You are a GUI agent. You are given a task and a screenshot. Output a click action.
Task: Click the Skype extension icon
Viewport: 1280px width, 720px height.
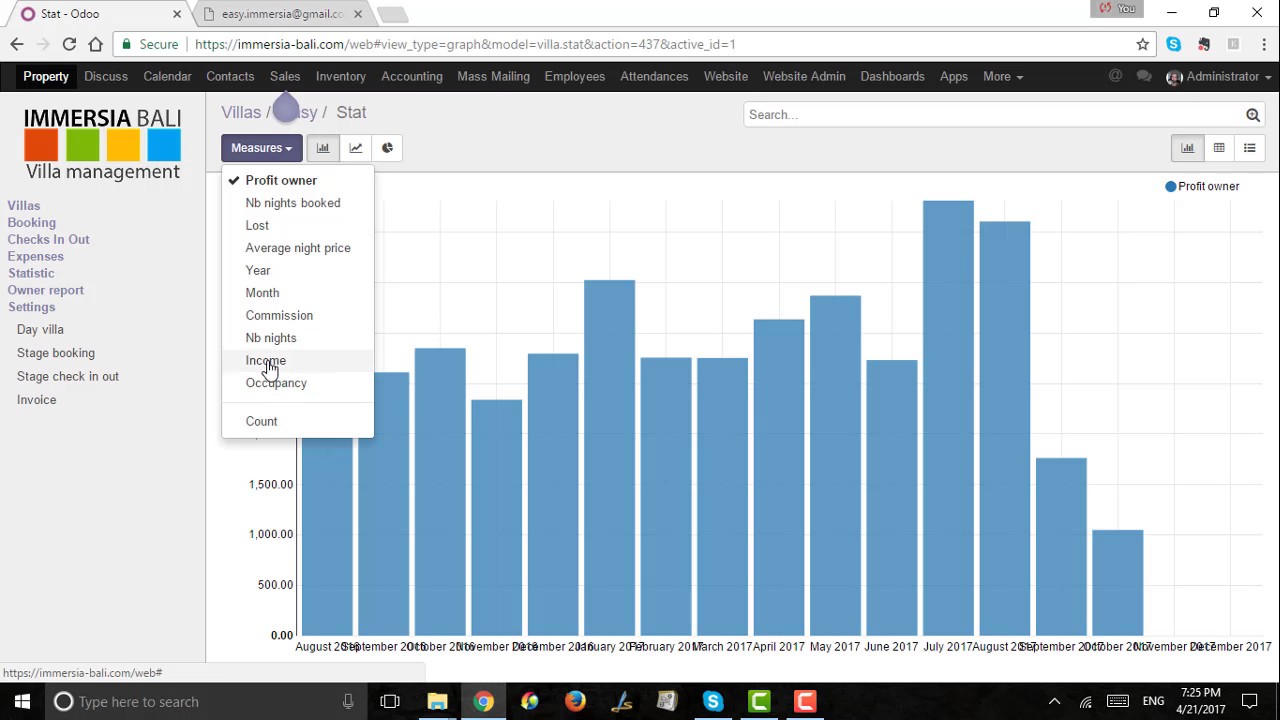(1174, 44)
